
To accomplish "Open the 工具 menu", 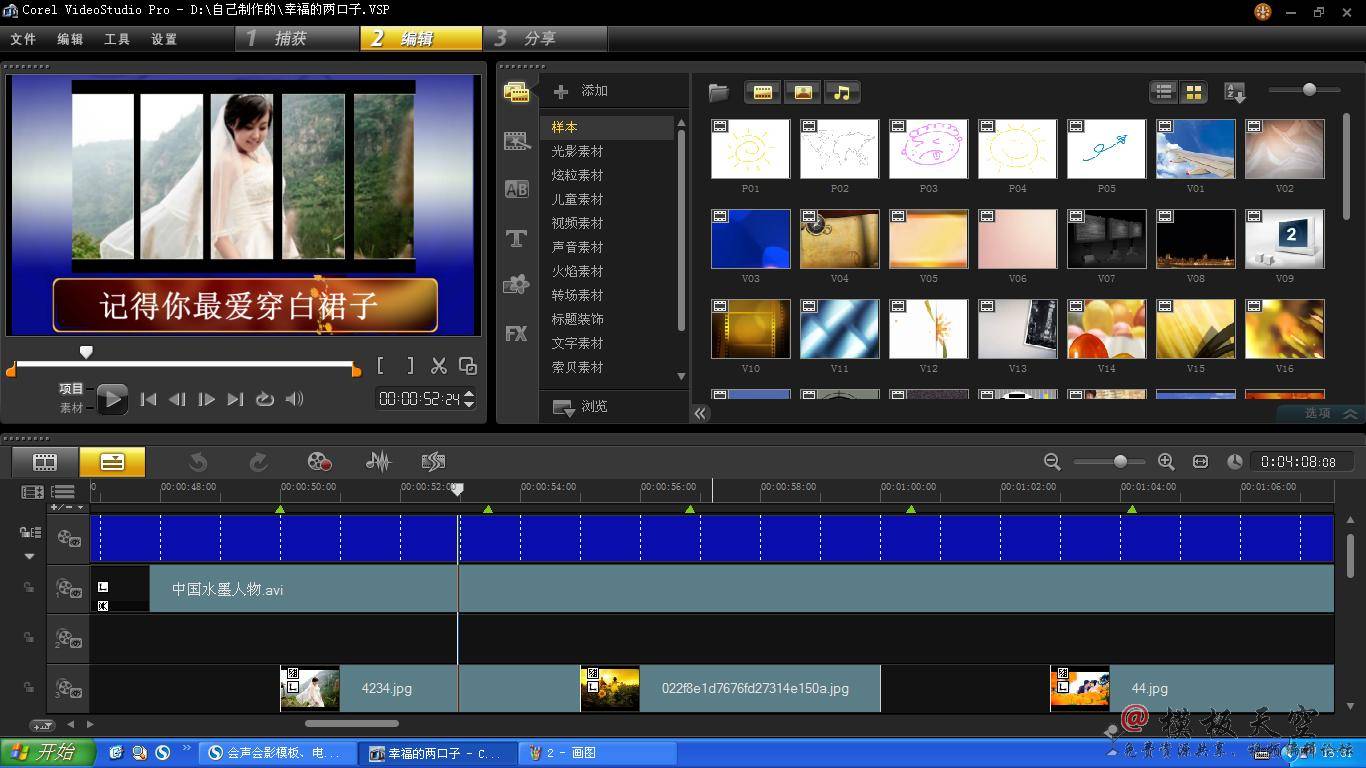I will coord(117,39).
